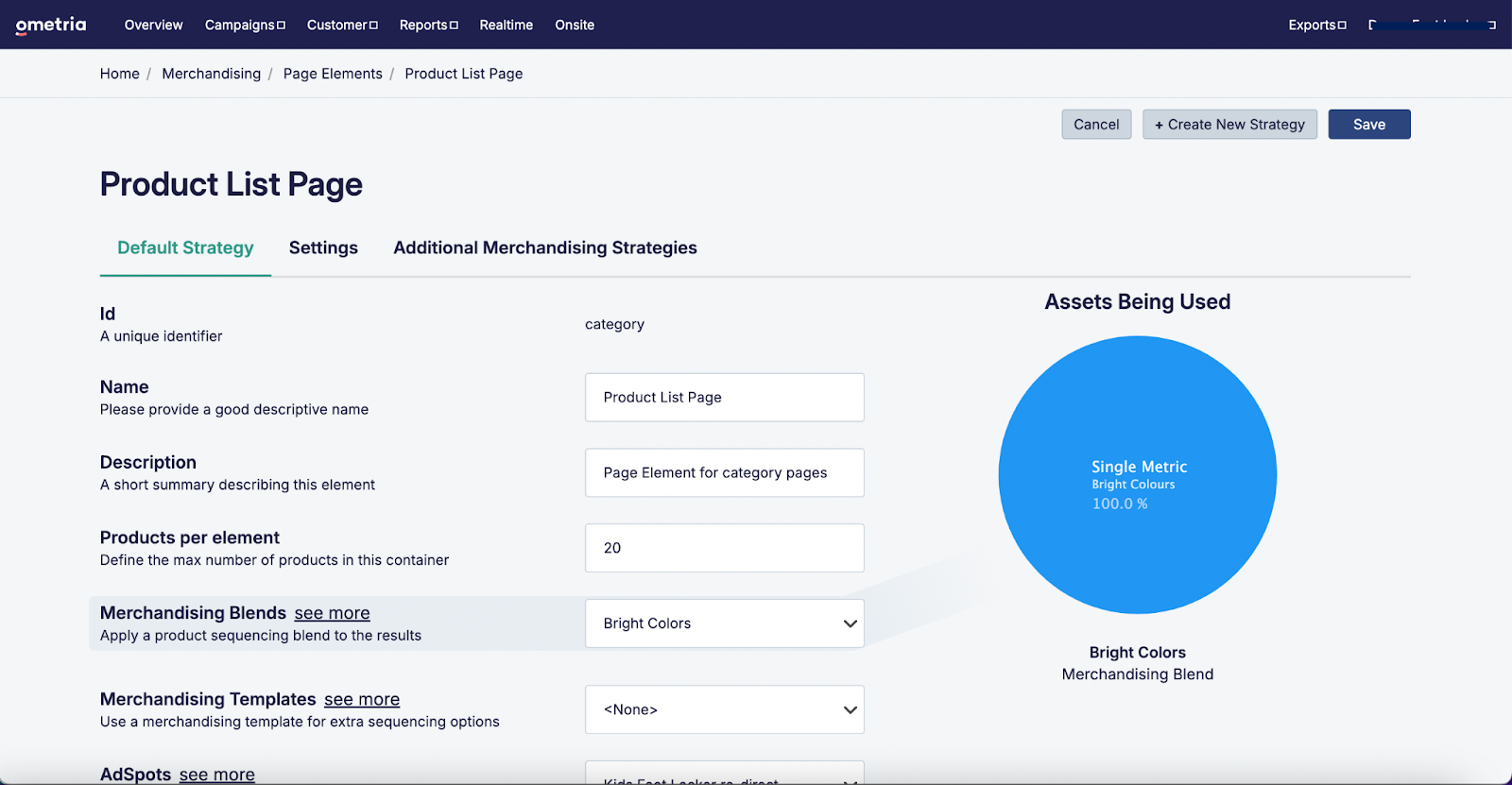Open Merchandising Templates see more link
This screenshot has height=785, width=1512.
point(362,700)
